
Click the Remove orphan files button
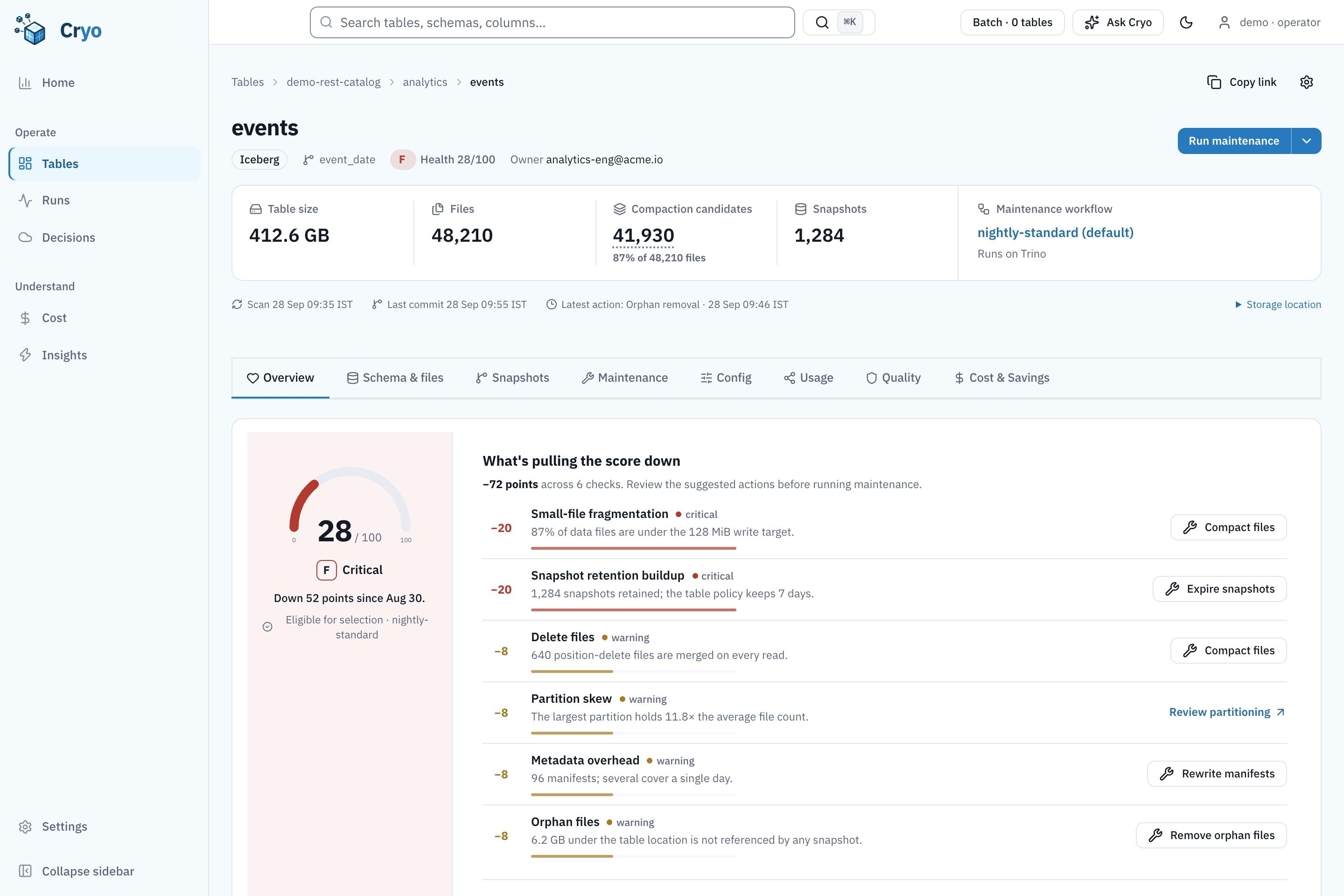pyautogui.click(x=1211, y=835)
